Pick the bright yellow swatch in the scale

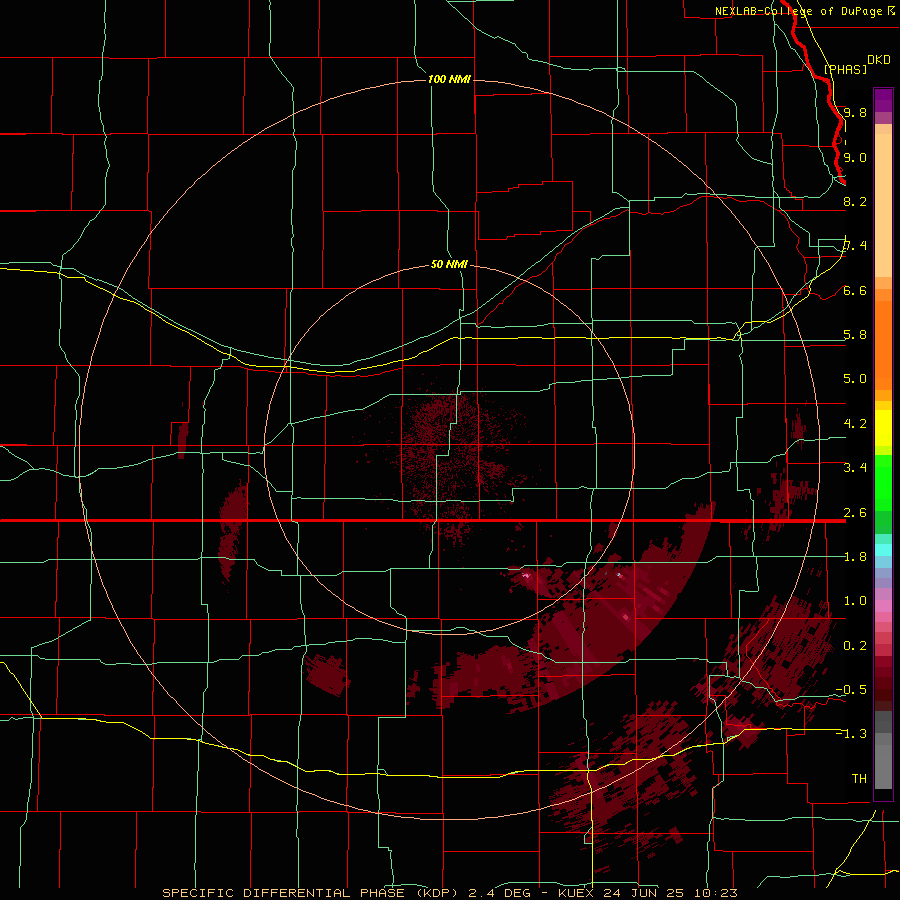[x=883, y=428]
